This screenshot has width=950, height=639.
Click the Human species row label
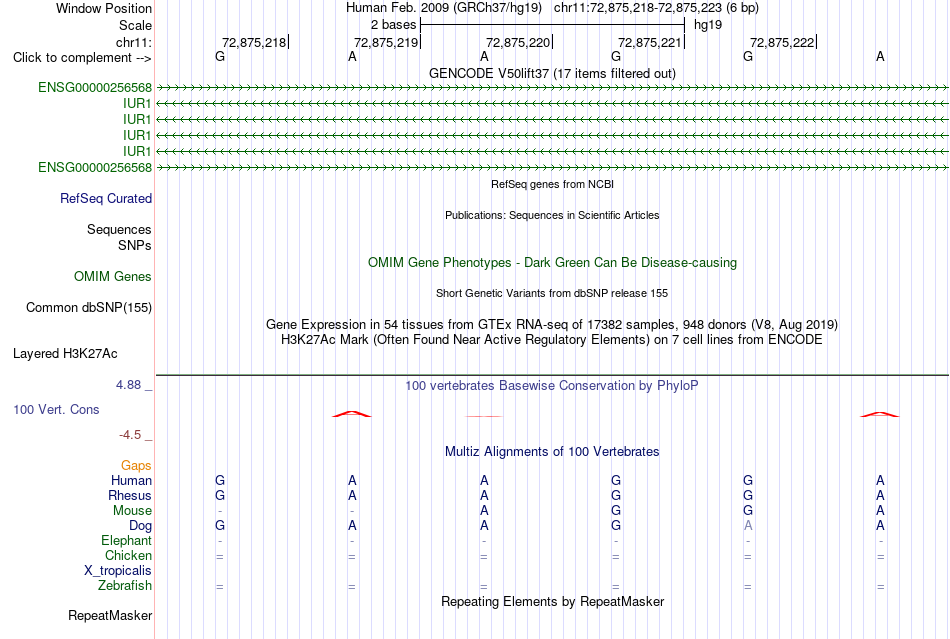(x=131, y=481)
